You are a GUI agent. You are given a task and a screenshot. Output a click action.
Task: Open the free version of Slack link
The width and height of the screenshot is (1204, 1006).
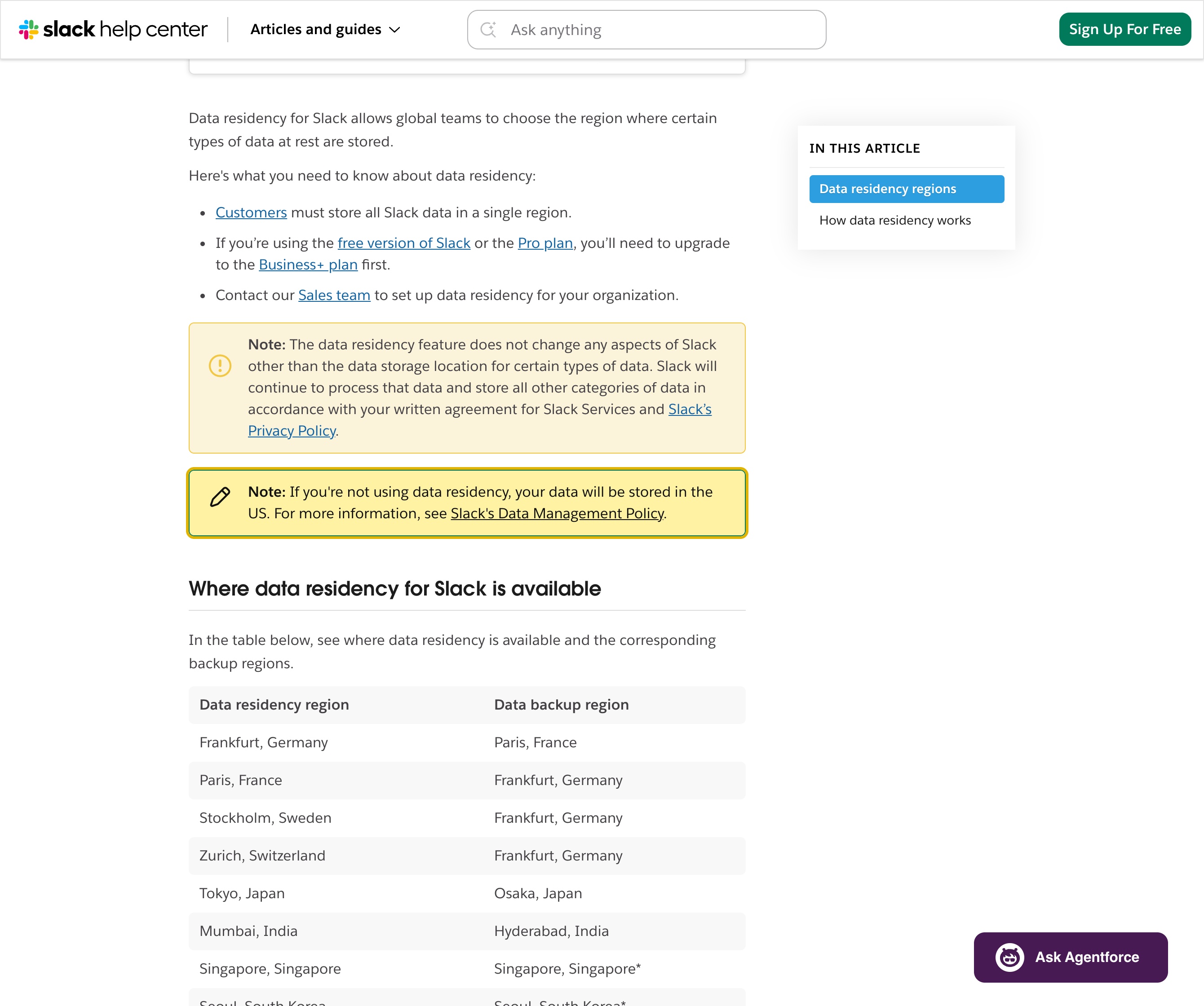tap(403, 243)
